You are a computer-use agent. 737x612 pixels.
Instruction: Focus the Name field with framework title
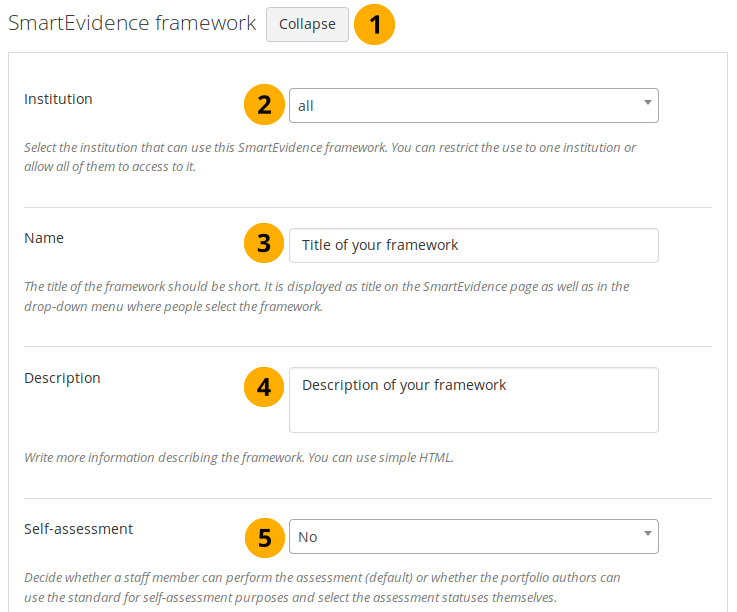473,245
